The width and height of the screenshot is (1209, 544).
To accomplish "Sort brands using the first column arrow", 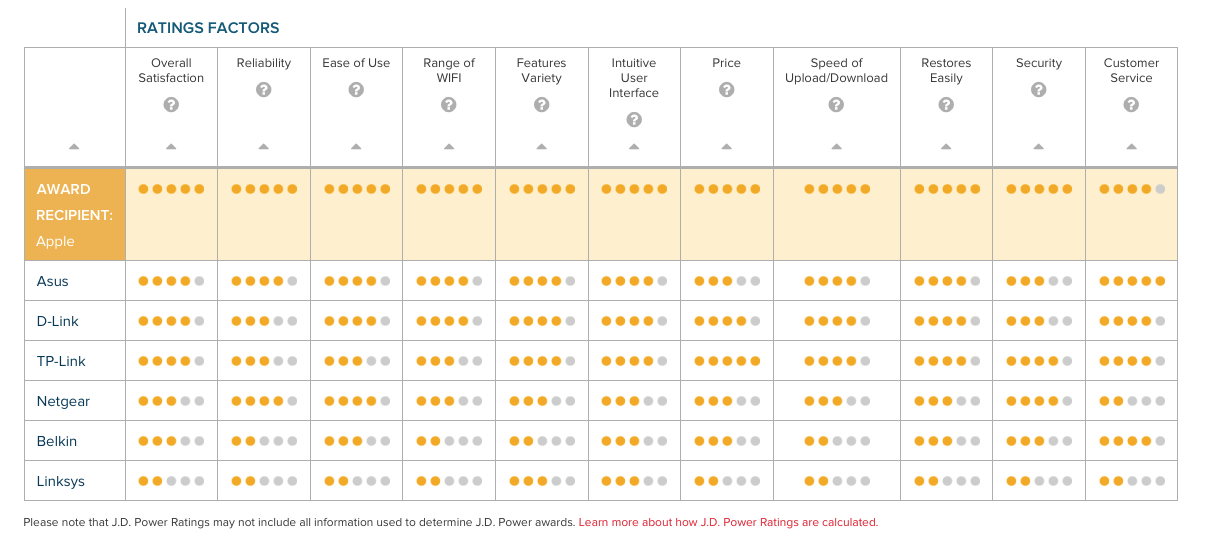I will 75,147.
